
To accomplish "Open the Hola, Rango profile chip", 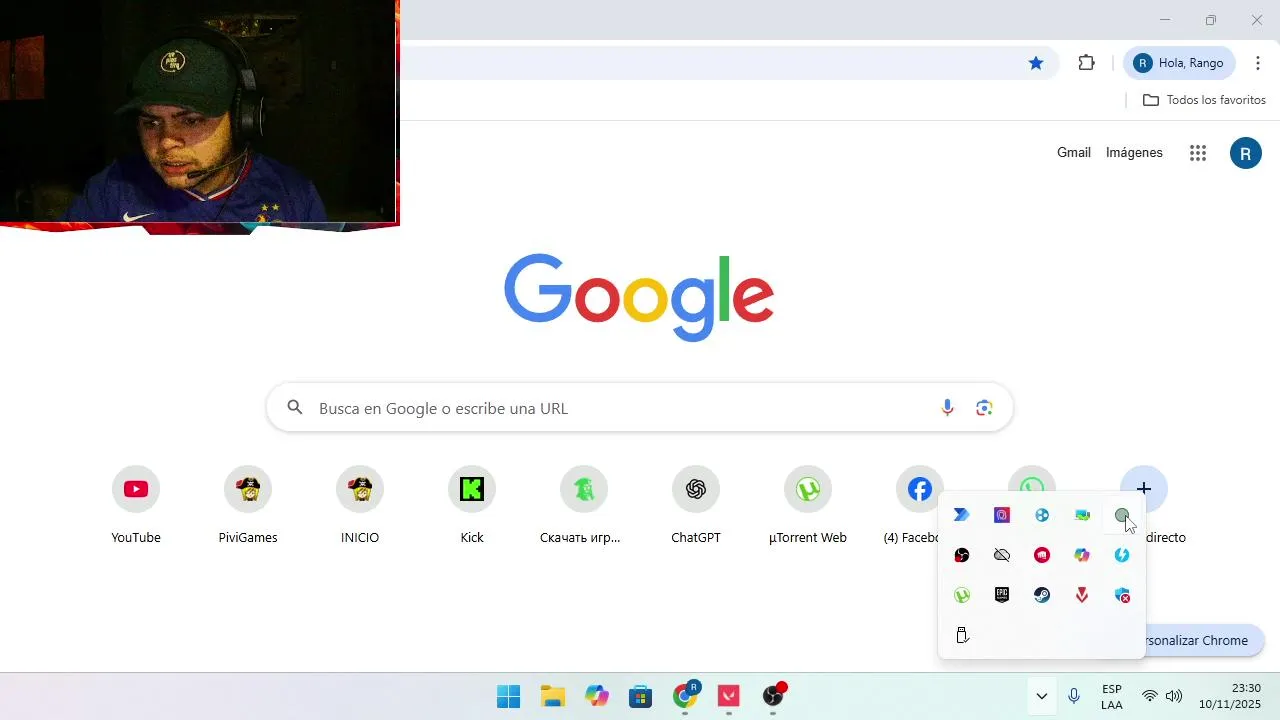I will pyautogui.click(x=1180, y=63).
